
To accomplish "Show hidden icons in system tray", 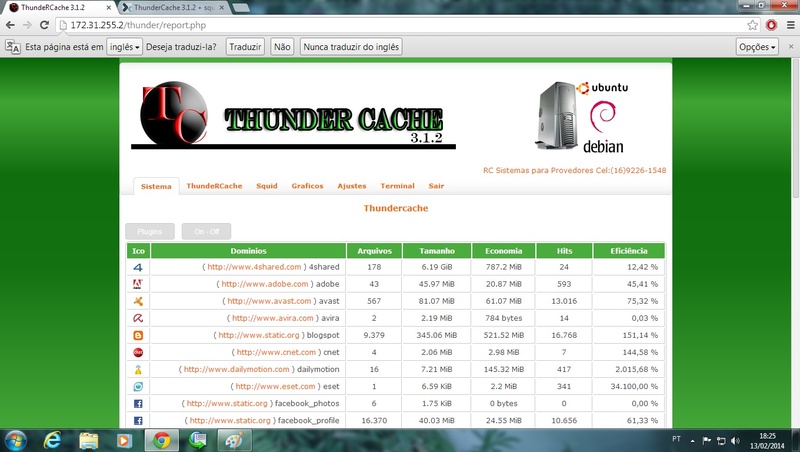I will point(692,441).
